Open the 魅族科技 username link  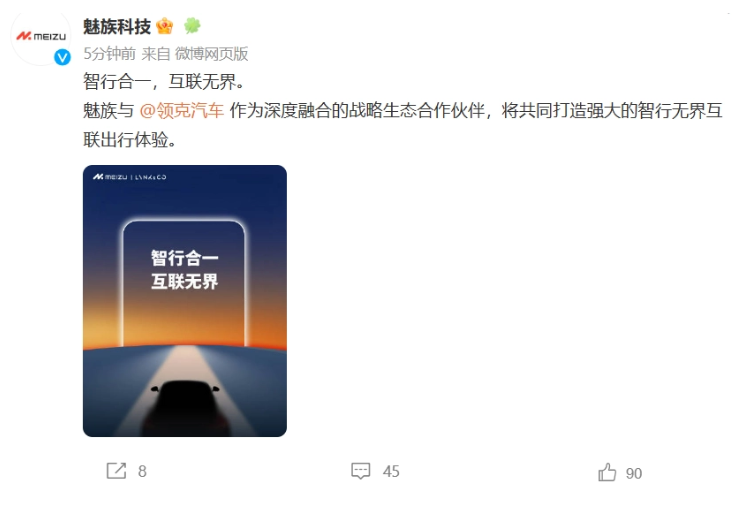[117, 26]
